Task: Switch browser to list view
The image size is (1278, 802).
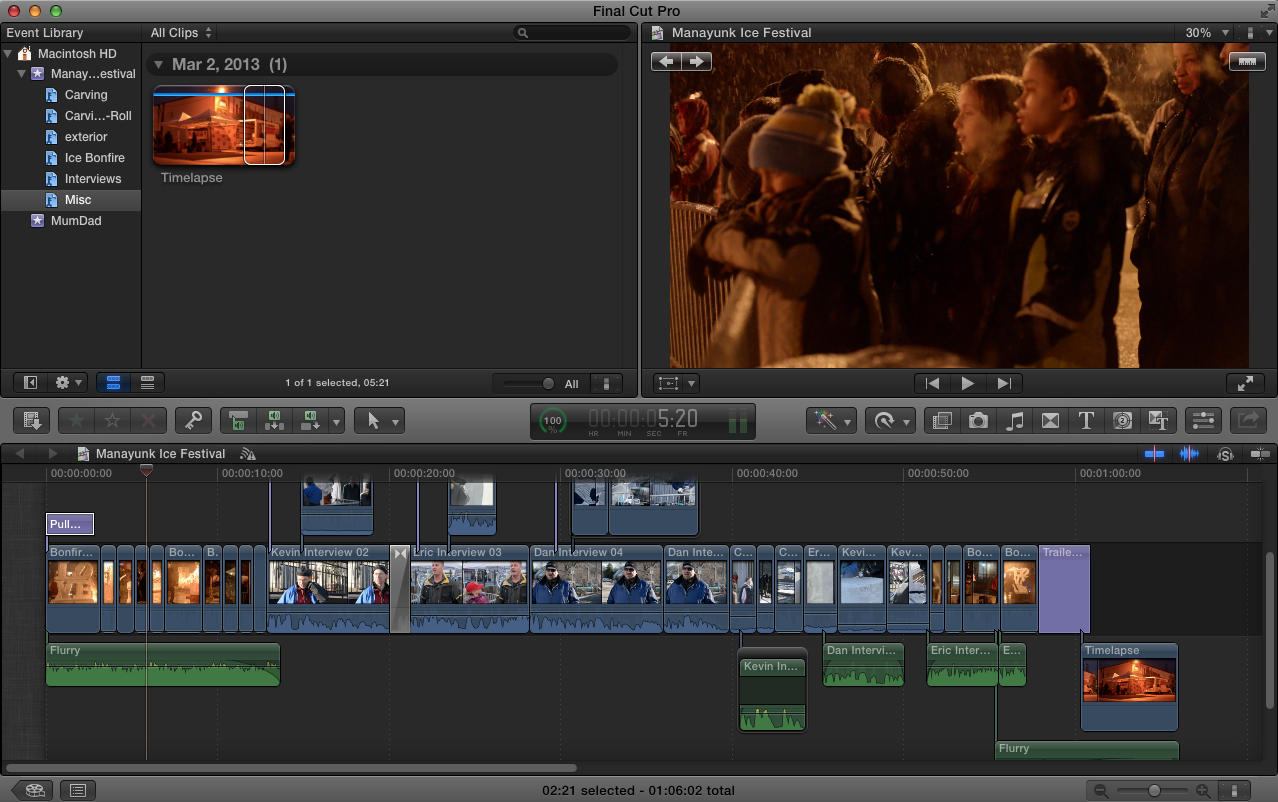Action: [x=147, y=382]
